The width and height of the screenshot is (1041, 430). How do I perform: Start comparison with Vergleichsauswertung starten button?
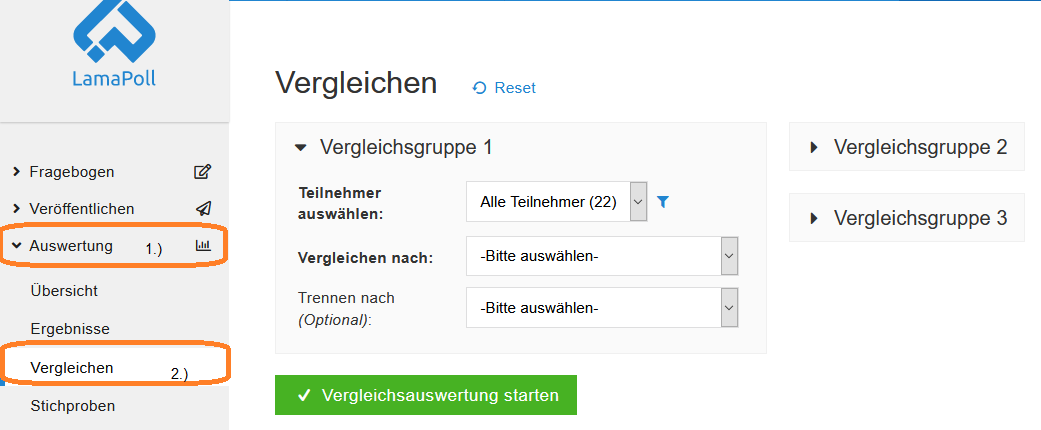pos(426,395)
